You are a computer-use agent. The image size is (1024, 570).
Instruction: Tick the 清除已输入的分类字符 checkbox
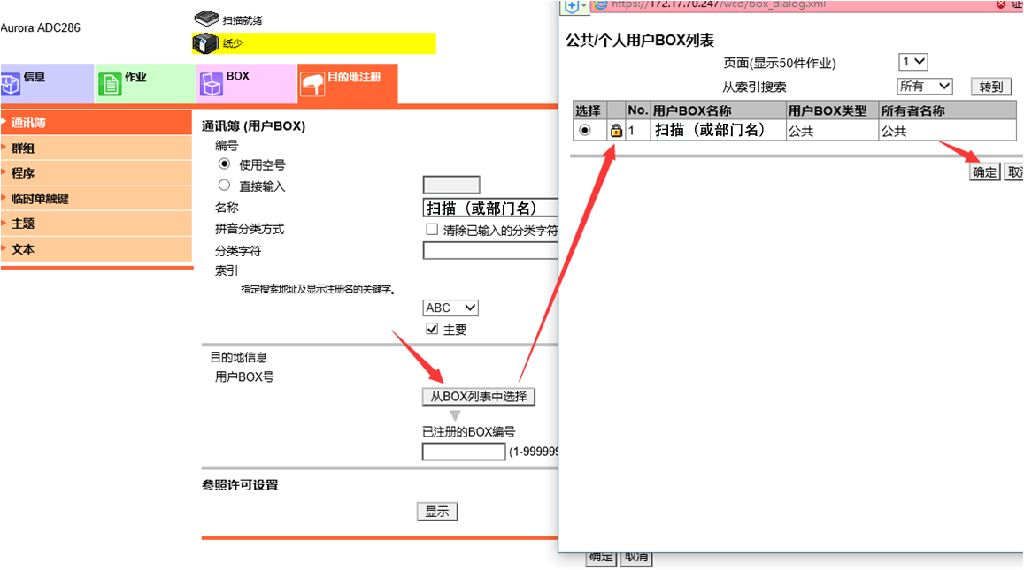pos(431,229)
